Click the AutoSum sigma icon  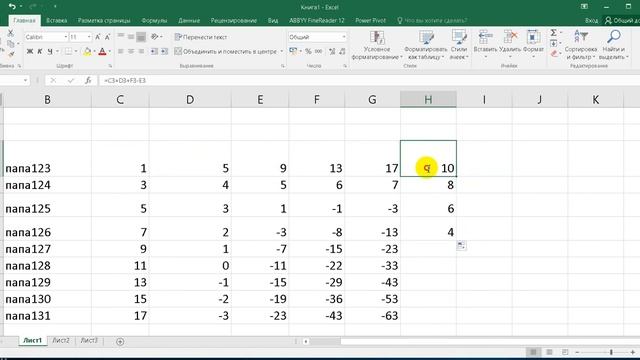553,33
